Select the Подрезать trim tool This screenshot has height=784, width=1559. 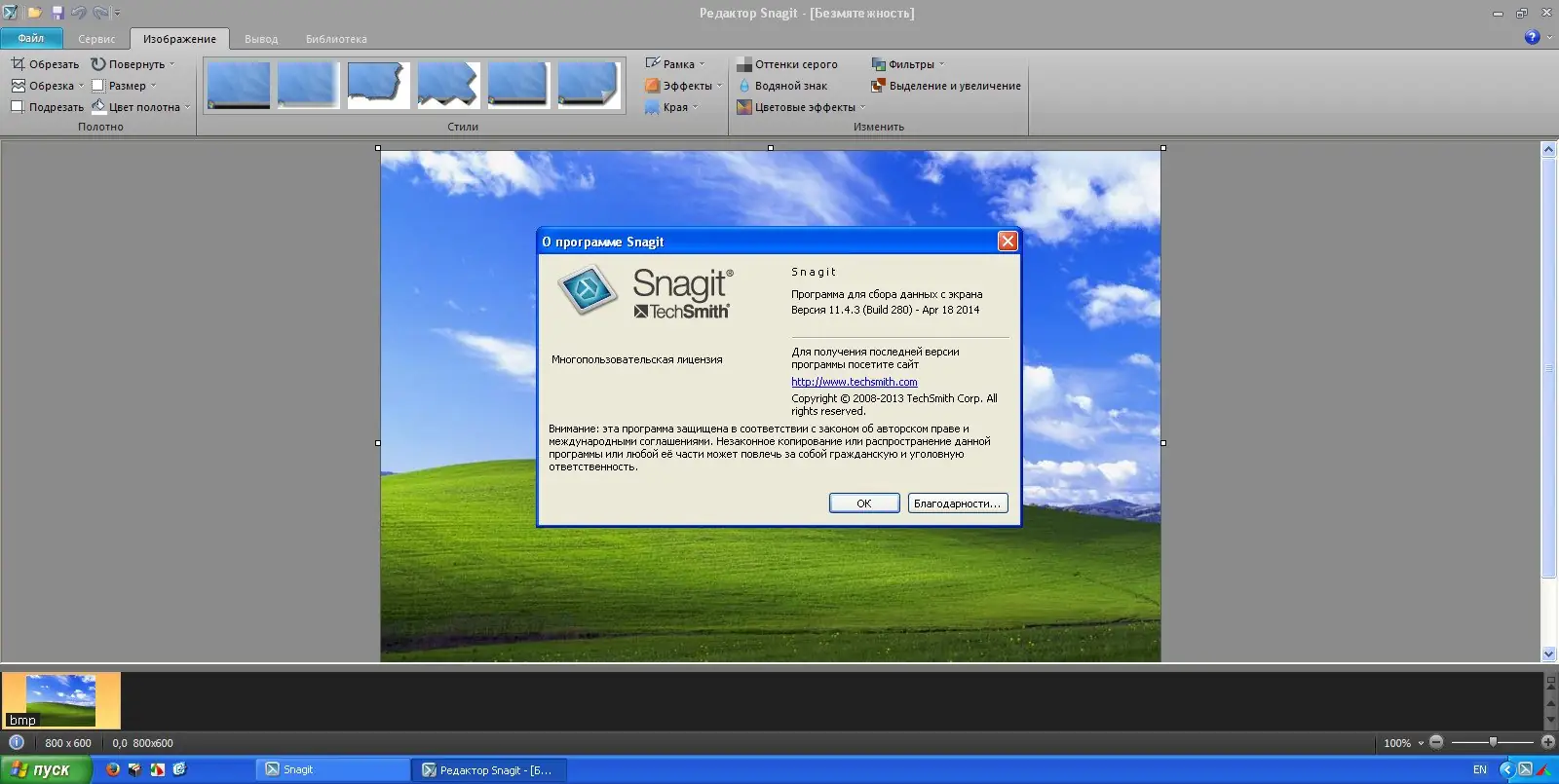47,107
